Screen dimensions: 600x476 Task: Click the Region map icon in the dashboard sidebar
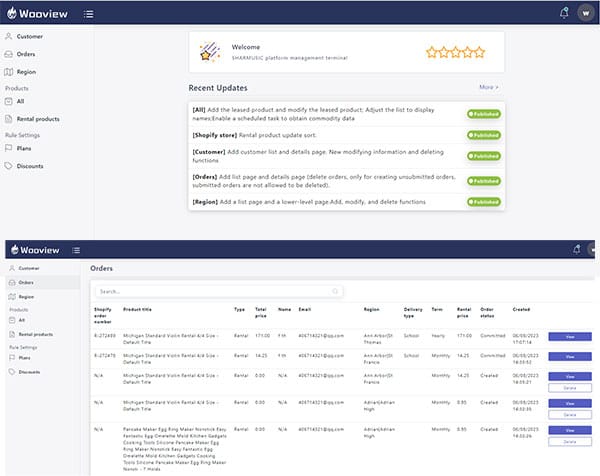(x=8, y=72)
